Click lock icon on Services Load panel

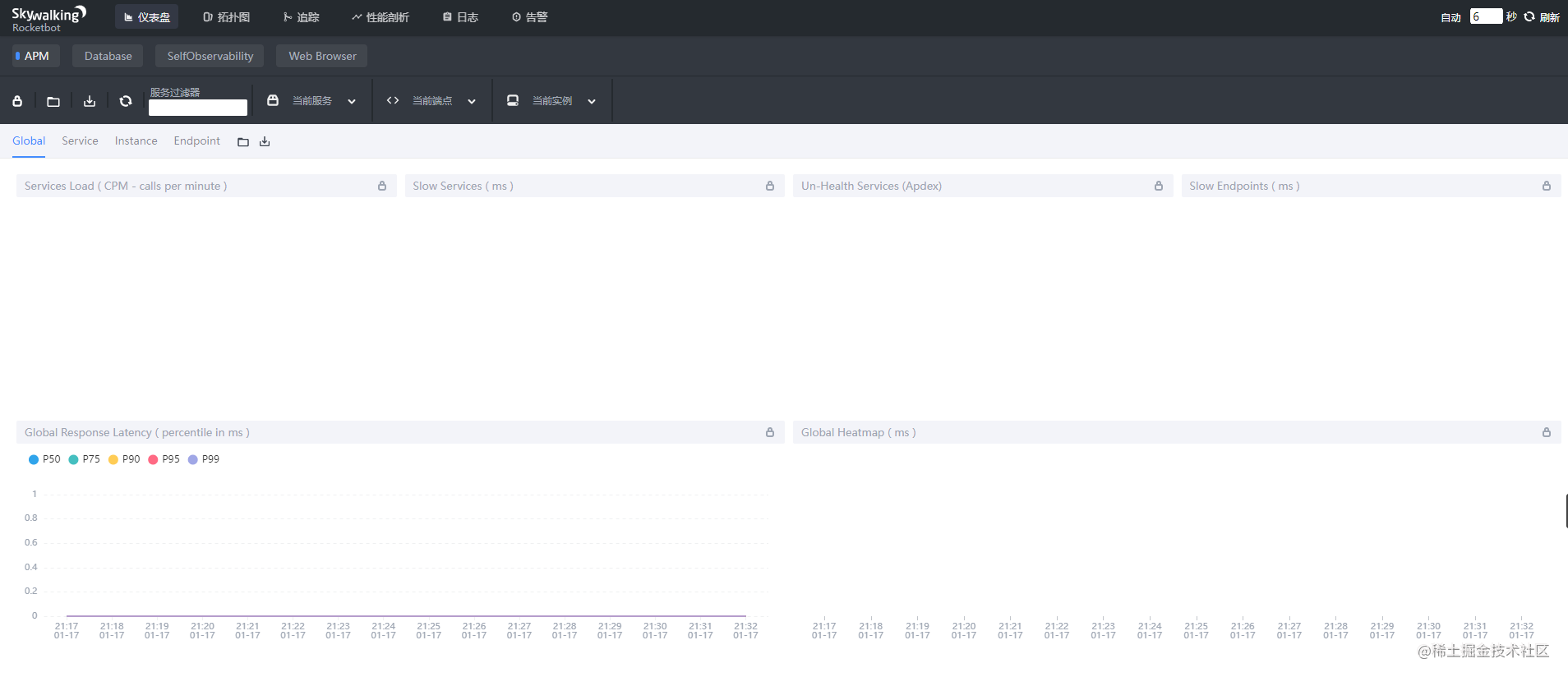point(382,186)
